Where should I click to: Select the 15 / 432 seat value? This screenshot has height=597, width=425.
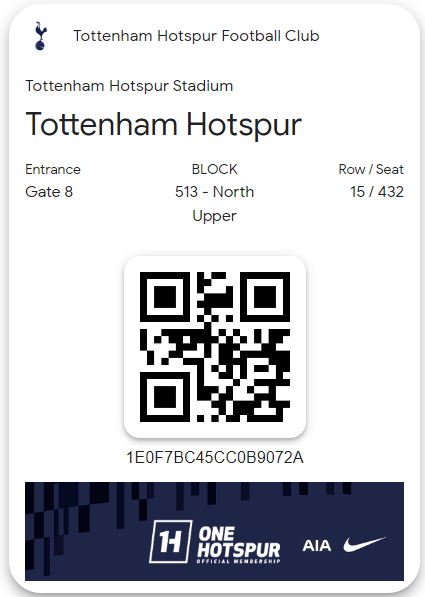pyautogui.click(x=377, y=192)
